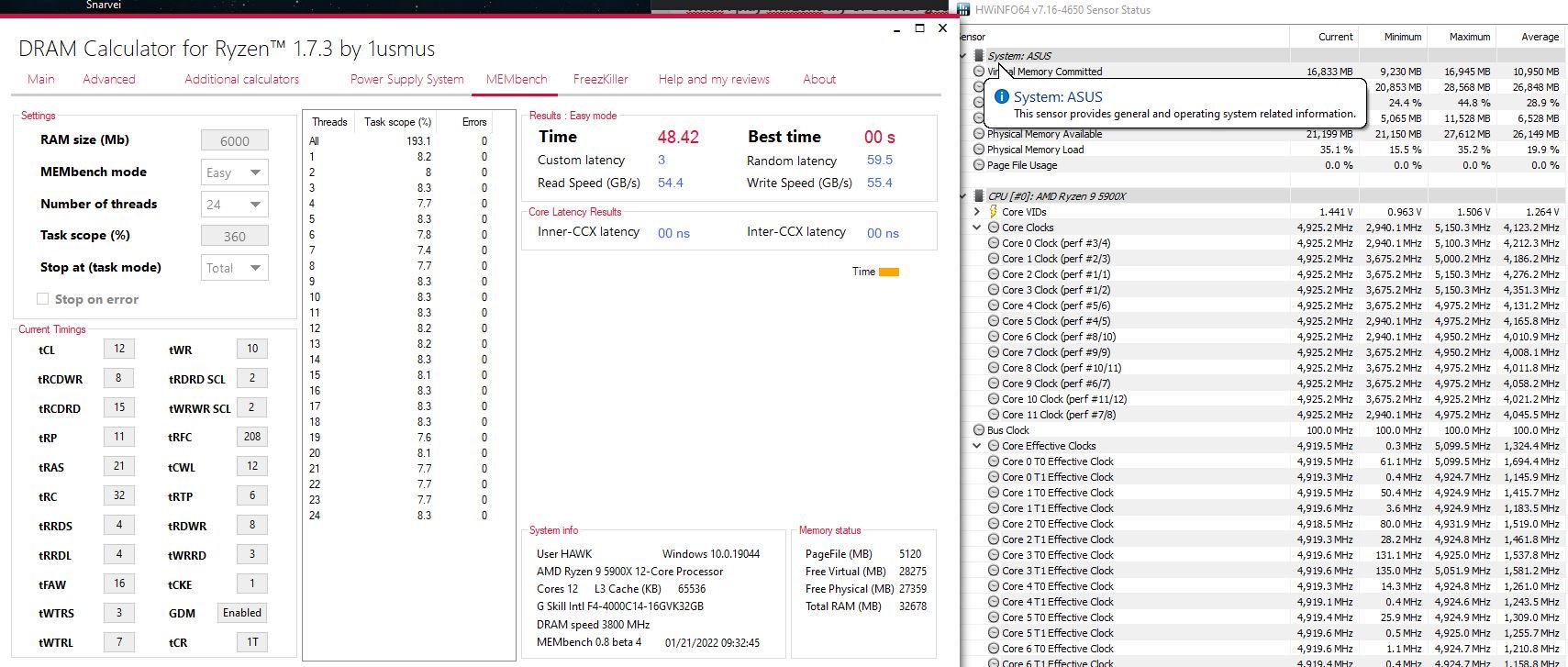Collapse the Core Effective Clocks tree
This screenshot has height=667, width=1568.
pos(977,446)
